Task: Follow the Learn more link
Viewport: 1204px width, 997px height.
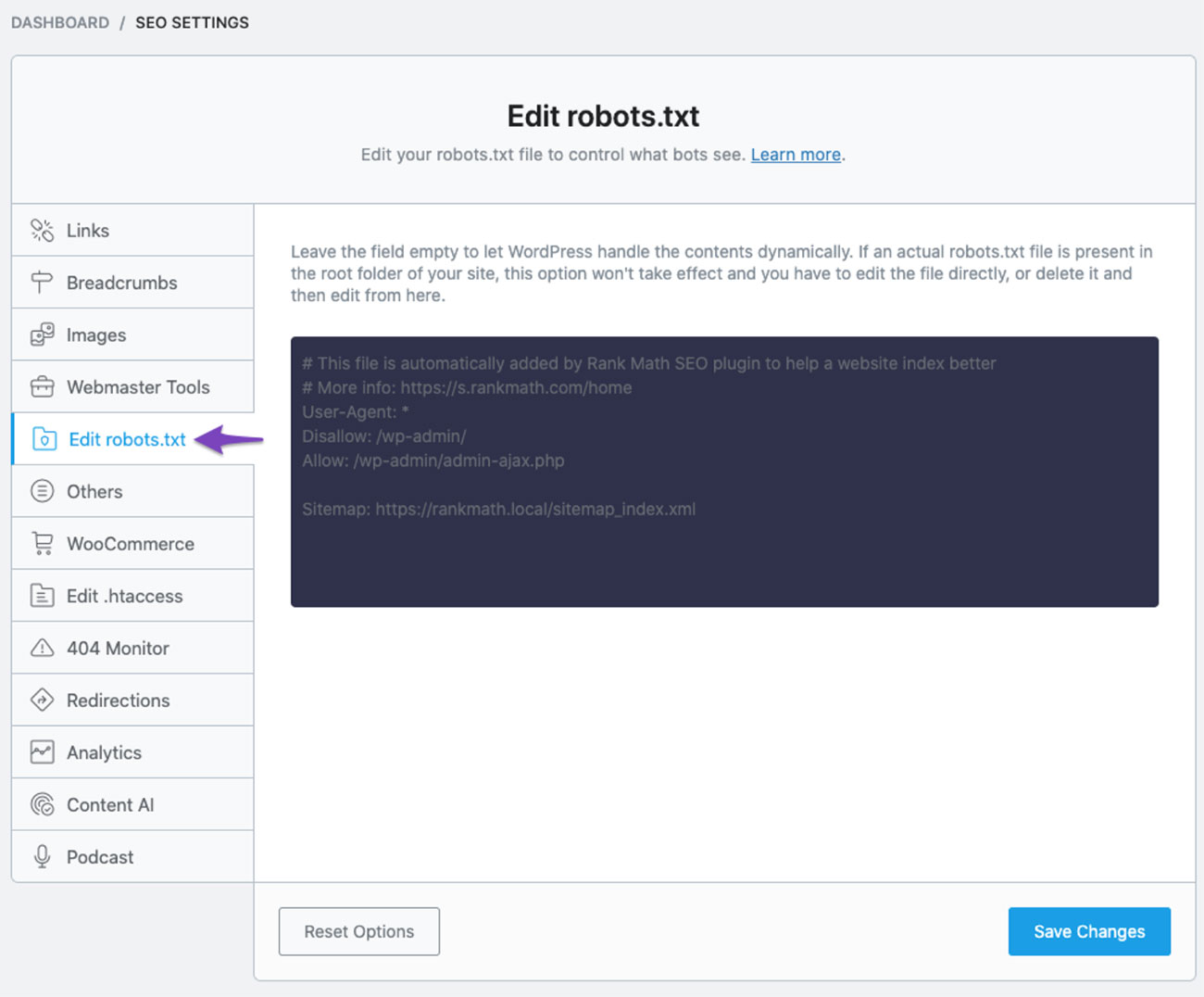Action: (x=796, y=155)
